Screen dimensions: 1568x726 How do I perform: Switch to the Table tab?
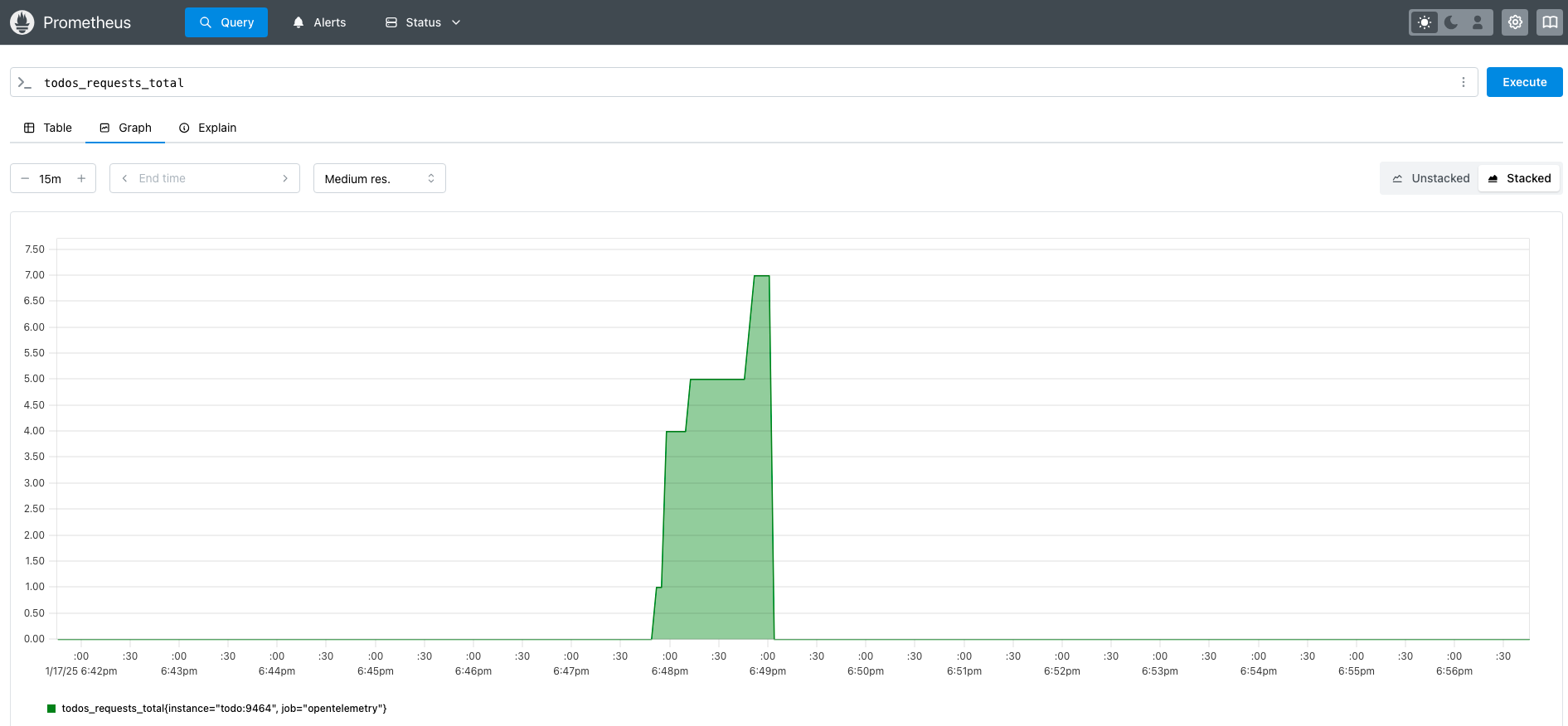click(x=48, y=128)
